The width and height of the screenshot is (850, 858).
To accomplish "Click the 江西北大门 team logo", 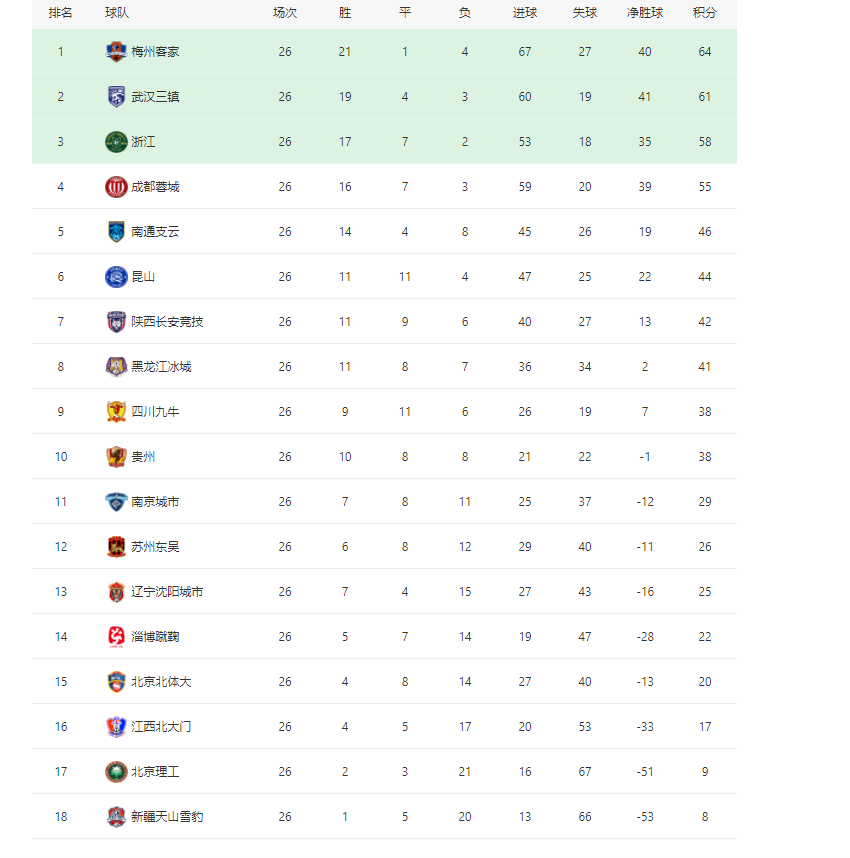I will pos(116,727).
